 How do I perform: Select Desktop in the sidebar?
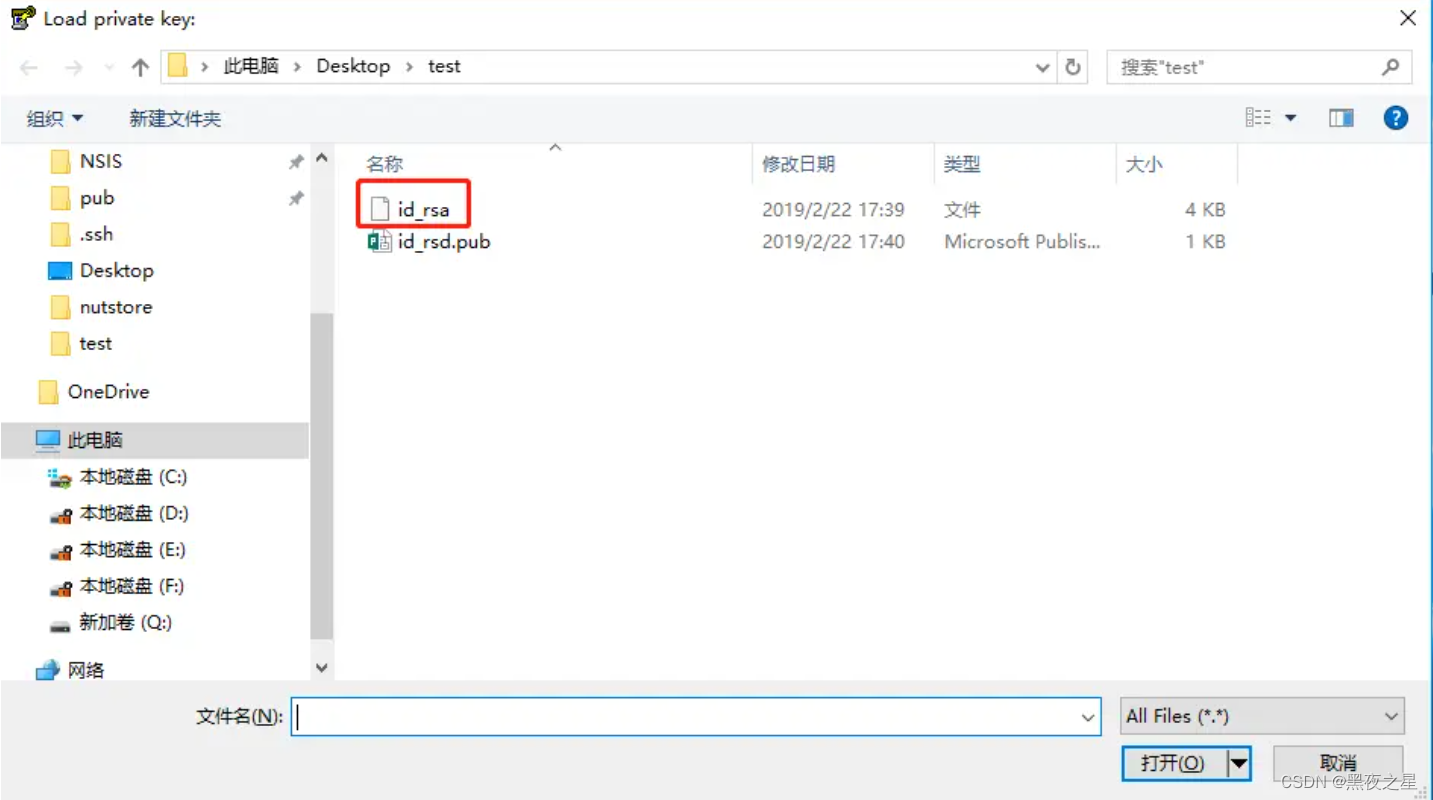pyautogui.click(x=116, y=271)
